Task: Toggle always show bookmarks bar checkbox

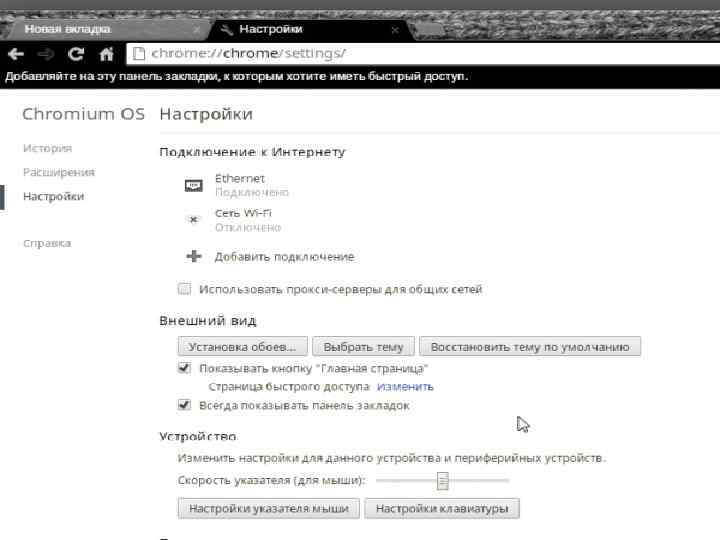Action: pyautogui.click(x=184, y=405)
